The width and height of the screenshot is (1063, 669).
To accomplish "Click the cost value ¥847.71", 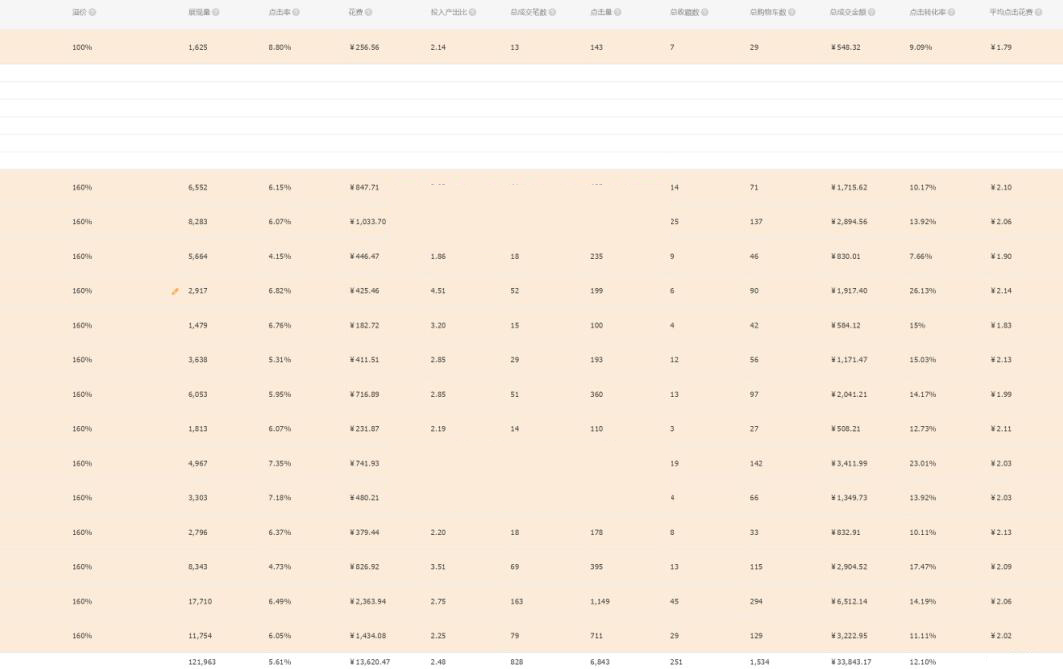I will 365,188.
